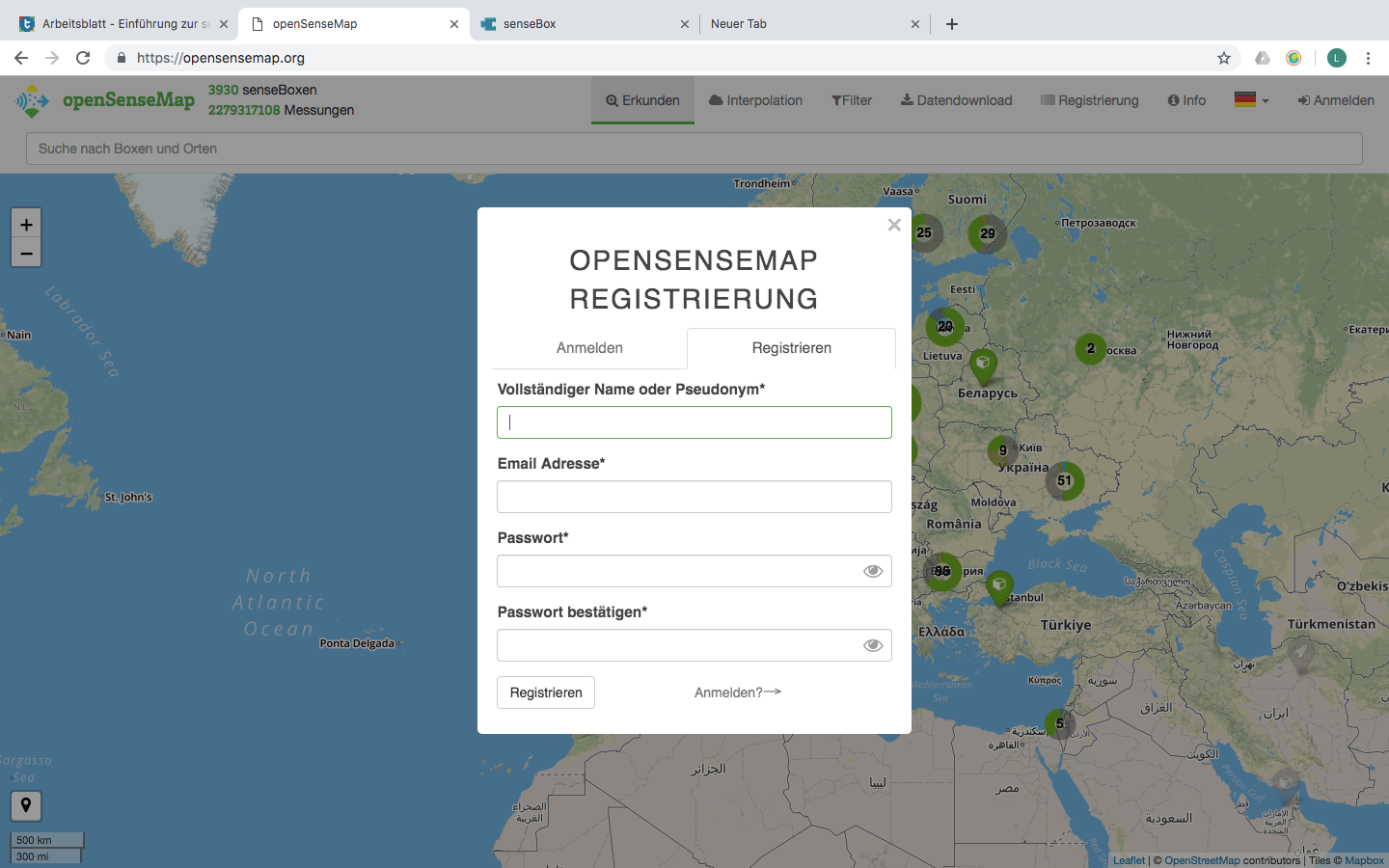Zoom out the map with minus button
The height and width of the screenshot is (868, 1389).
pos(26,254)
